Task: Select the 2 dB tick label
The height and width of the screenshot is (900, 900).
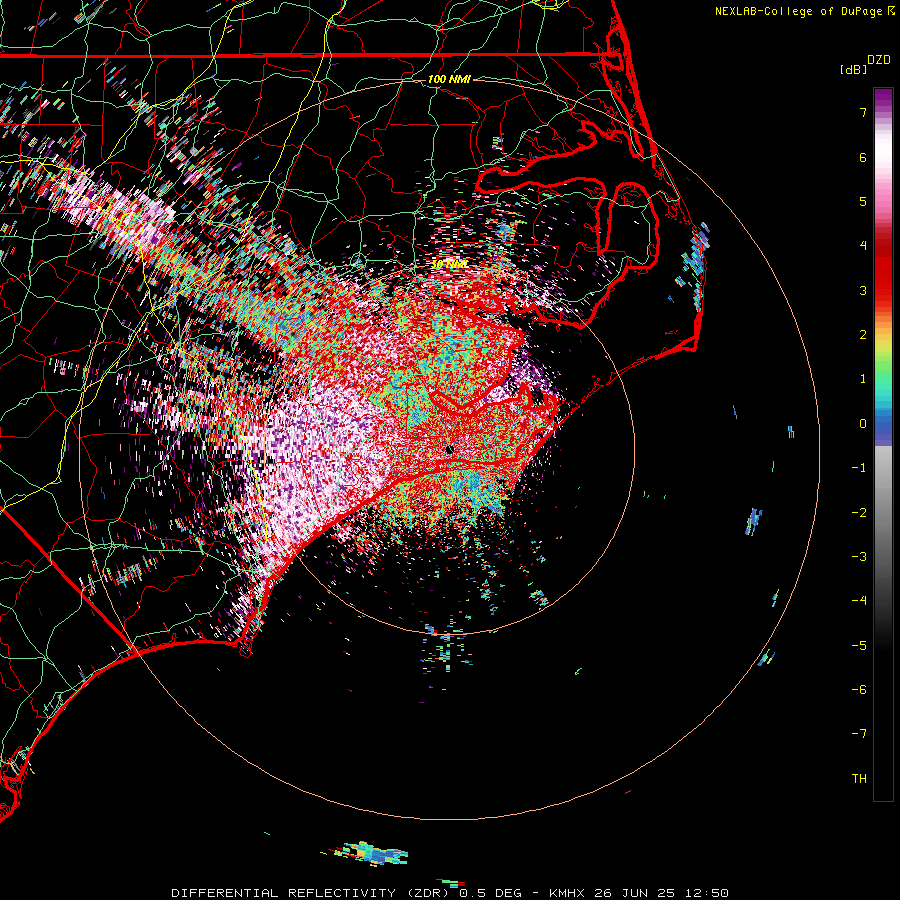Action: click(x=863, y=335)
